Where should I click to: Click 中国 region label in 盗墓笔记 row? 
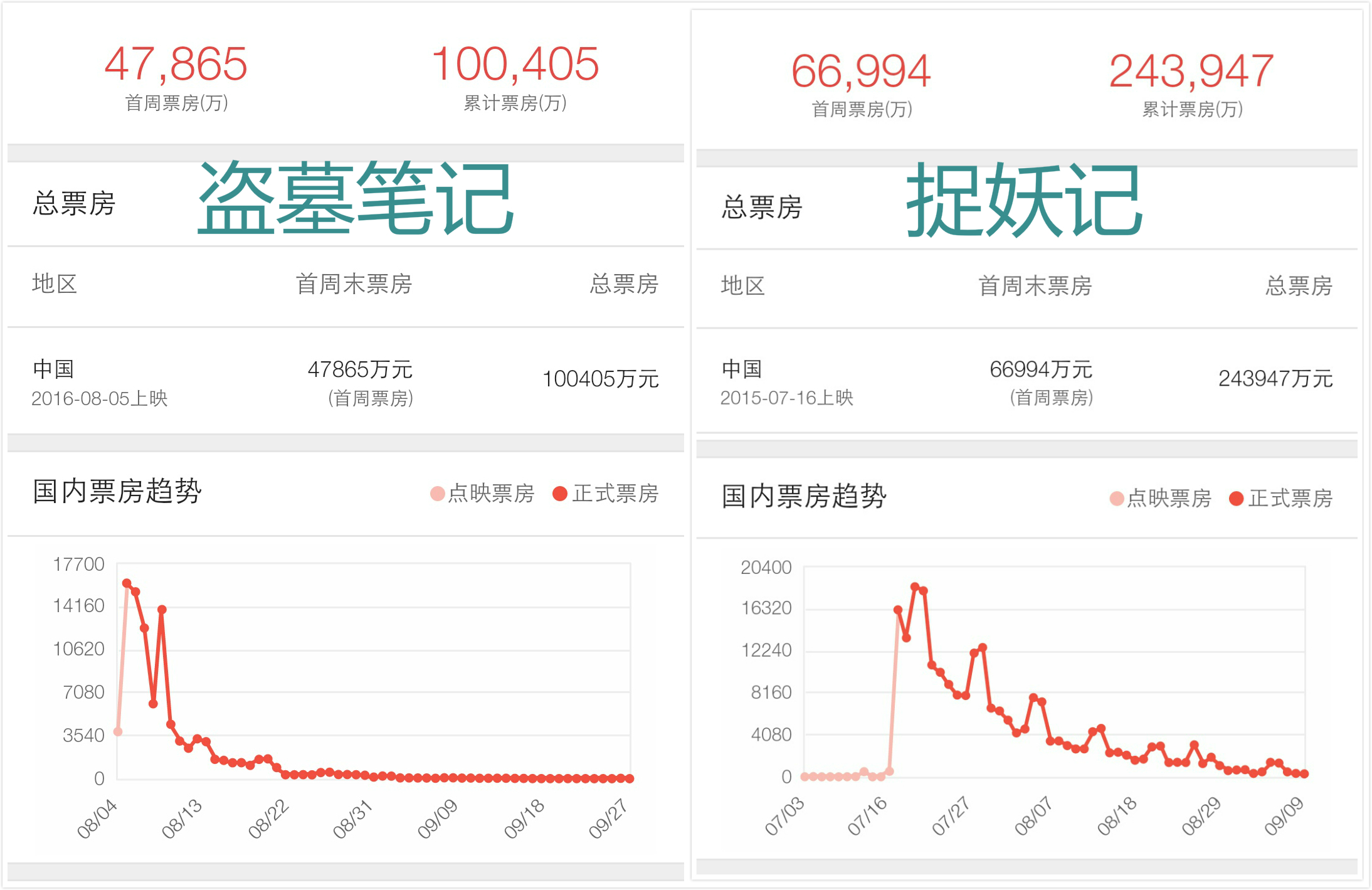[x=53, y=369]
